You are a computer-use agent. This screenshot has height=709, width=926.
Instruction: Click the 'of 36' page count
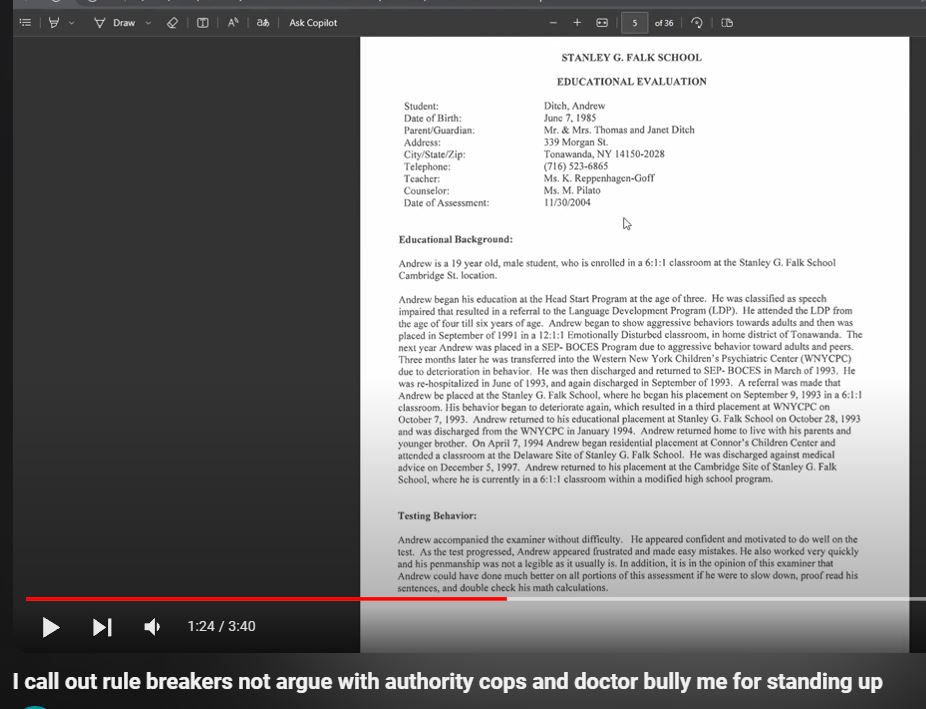[664, 23]
